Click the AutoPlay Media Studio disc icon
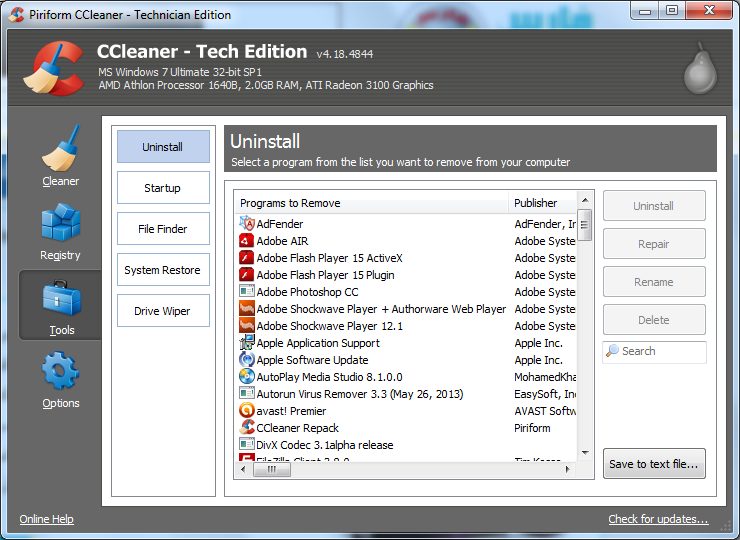Image resolution: width=740 pixels, height=540 pixels. click(x=247, y=377)
